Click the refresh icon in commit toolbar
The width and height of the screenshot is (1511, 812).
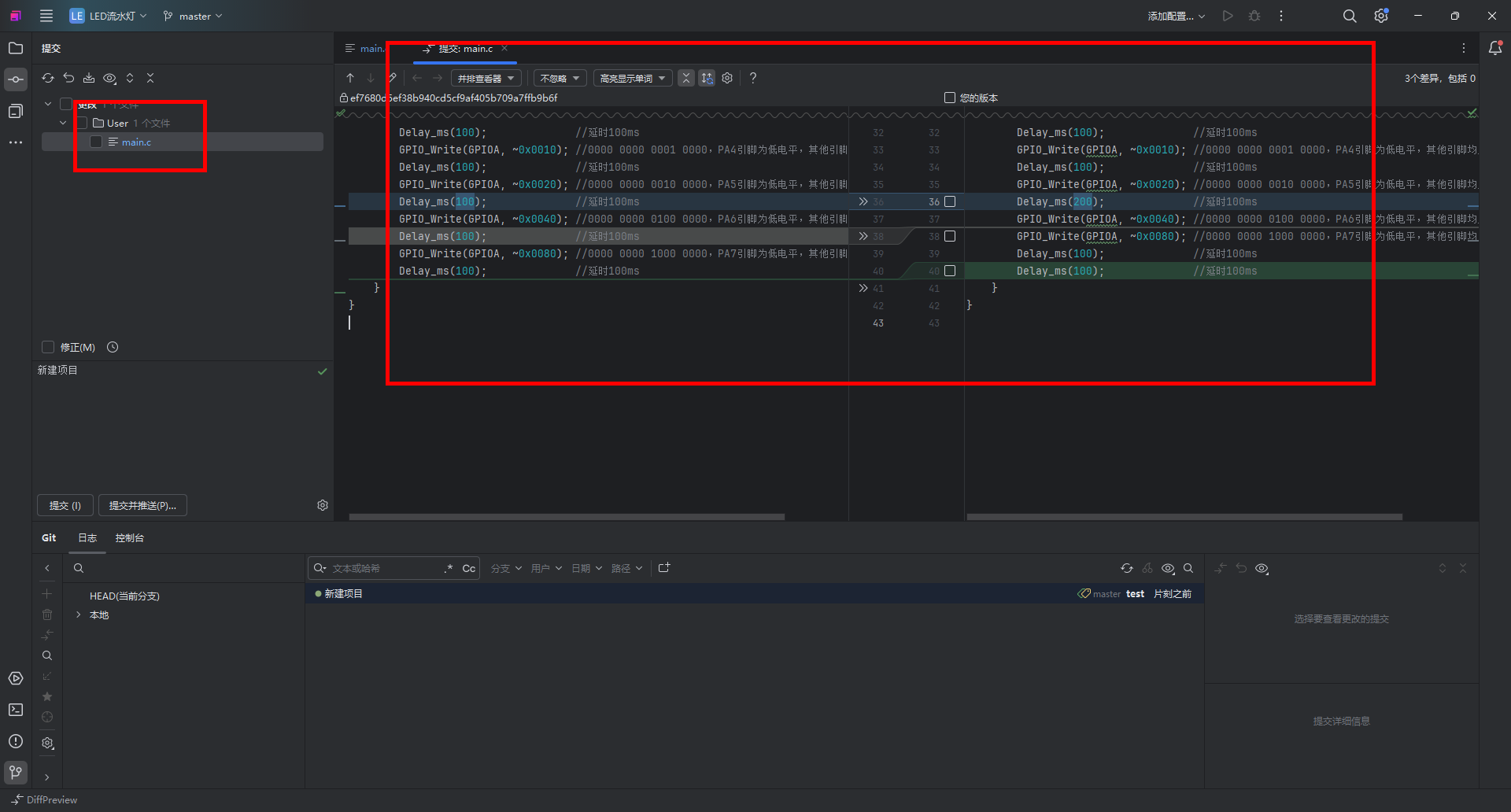pos(48,78)
